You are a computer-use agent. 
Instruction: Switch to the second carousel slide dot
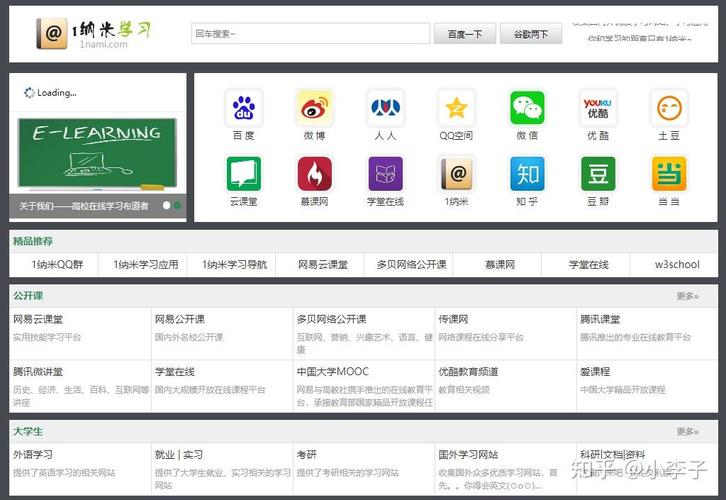[x=178, y=205]
